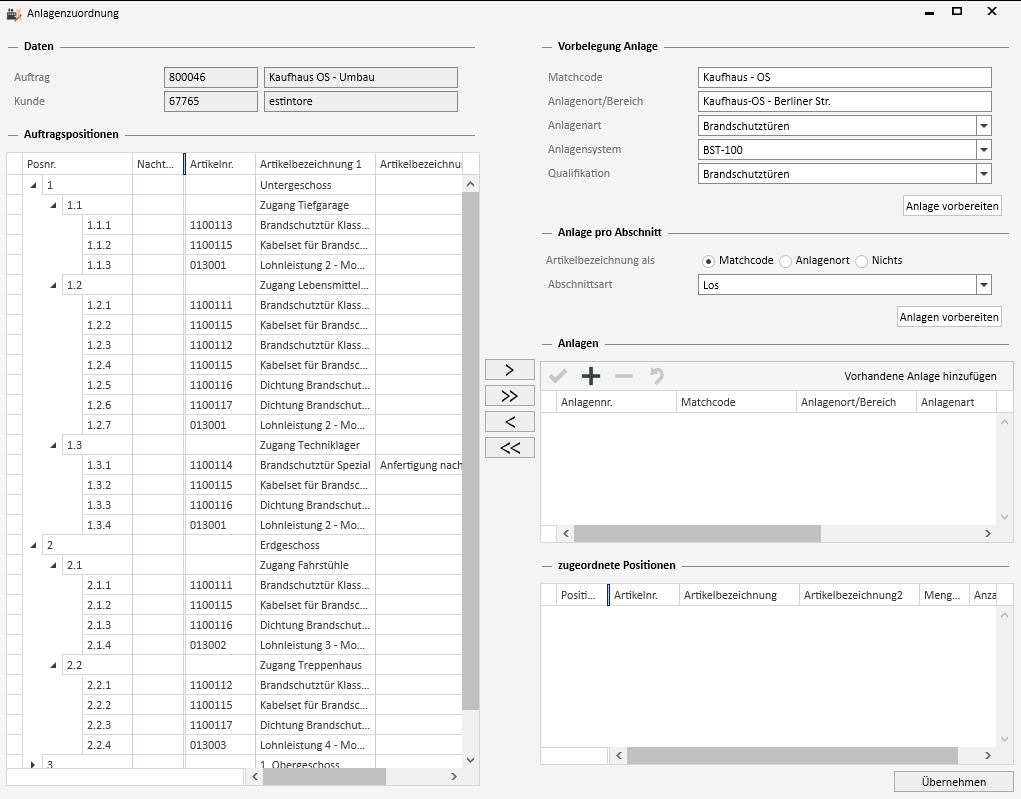
Task: Click the Meng... column header
Action: pos(944,595)
